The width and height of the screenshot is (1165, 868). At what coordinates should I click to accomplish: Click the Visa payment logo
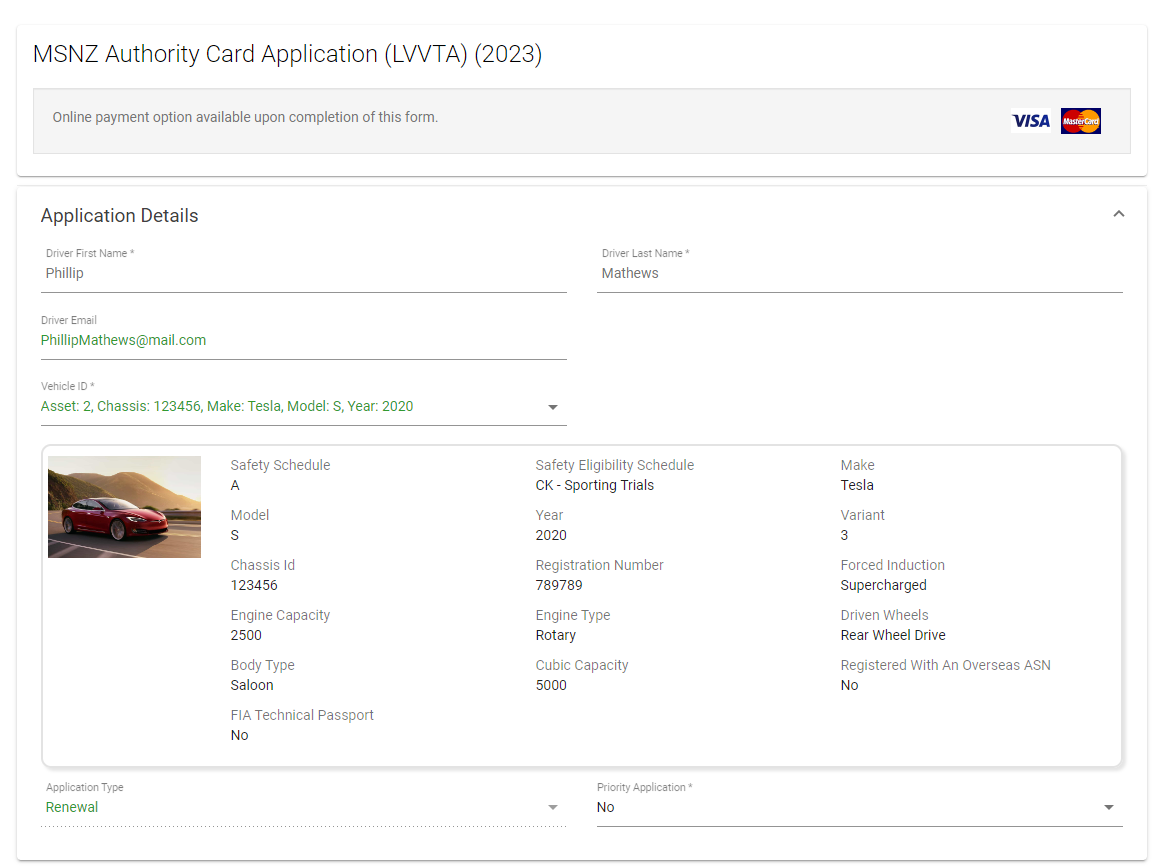point(1031,121)
